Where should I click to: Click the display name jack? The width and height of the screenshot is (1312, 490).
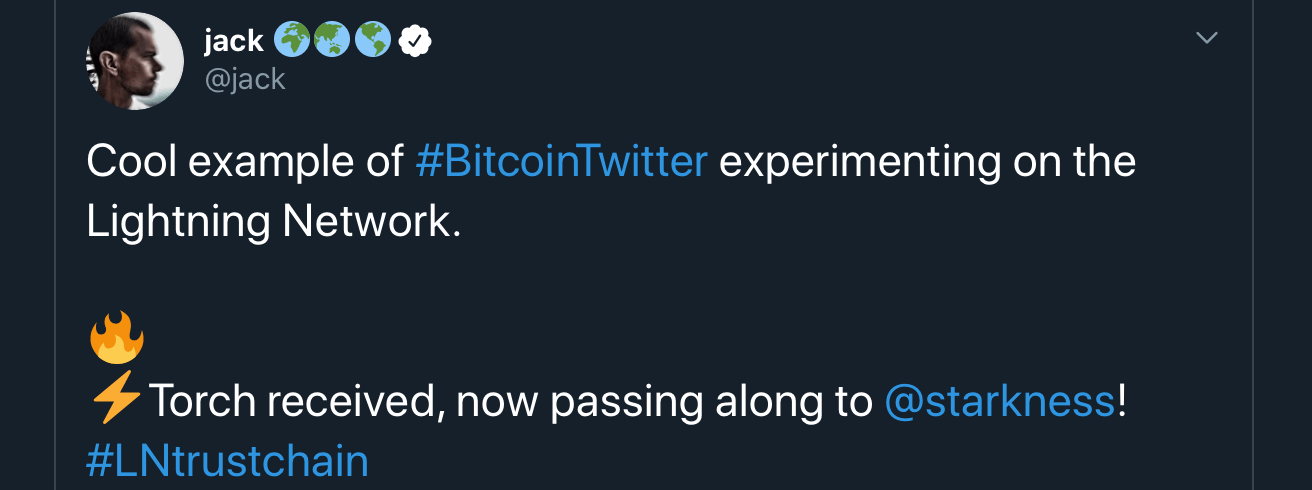233,41
